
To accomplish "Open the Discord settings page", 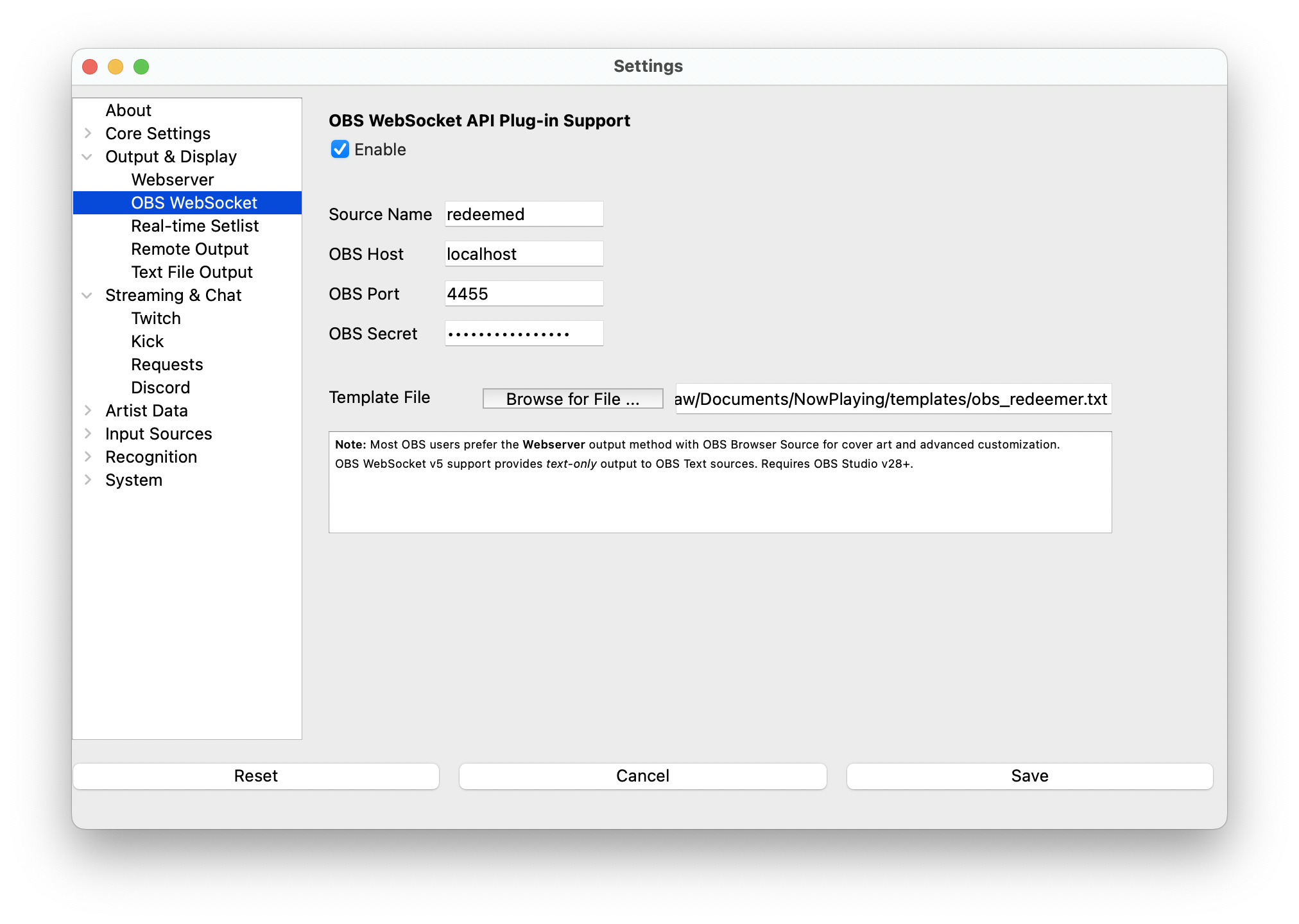I will click(160, 388).
